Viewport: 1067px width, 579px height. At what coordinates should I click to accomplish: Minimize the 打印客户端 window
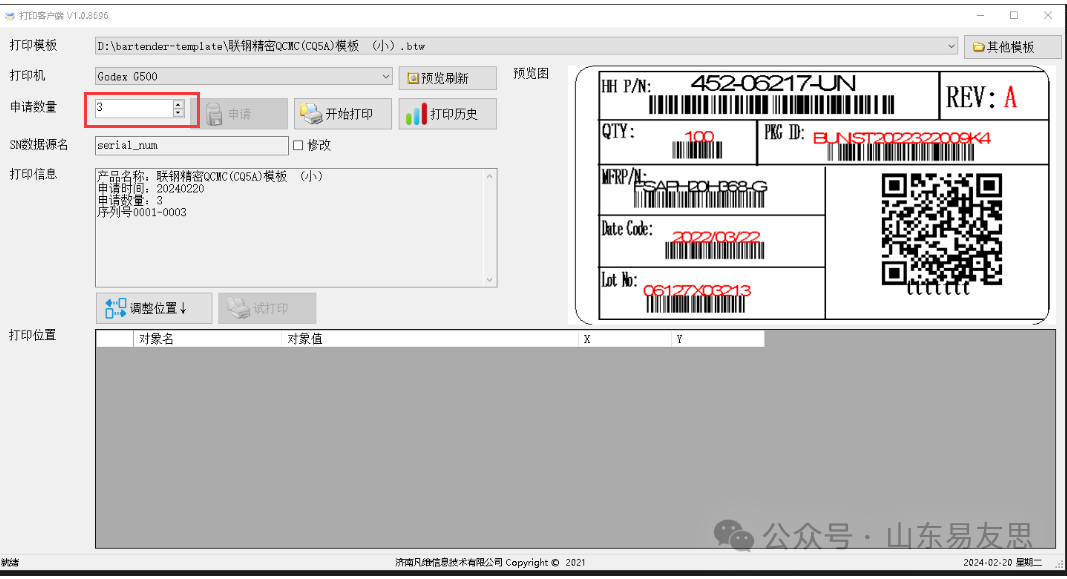coord(981,15)
